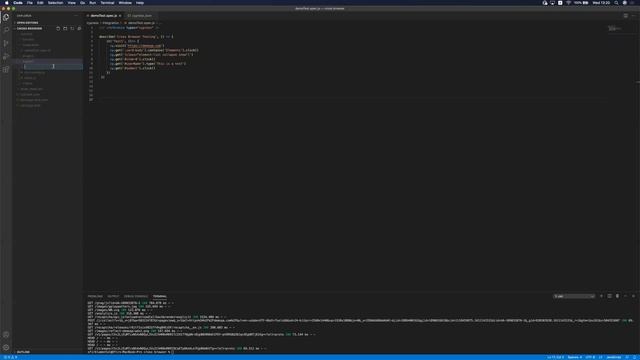This screenshot has width=640, height=360.
Task: Close the bottom terminal panel
Action: [633, 296]
